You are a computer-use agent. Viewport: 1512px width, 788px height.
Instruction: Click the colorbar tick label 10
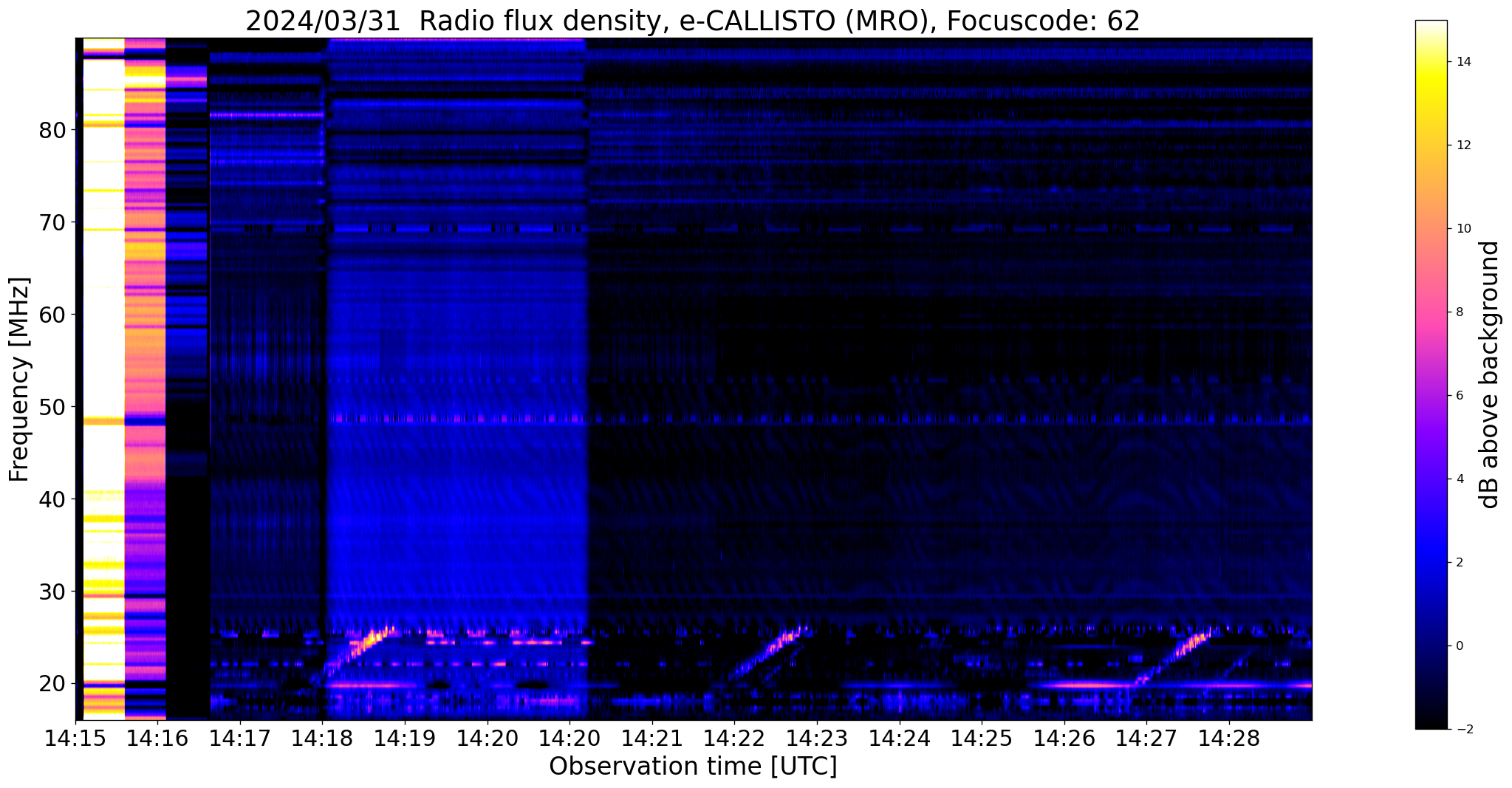click(x=1464, y=229)
